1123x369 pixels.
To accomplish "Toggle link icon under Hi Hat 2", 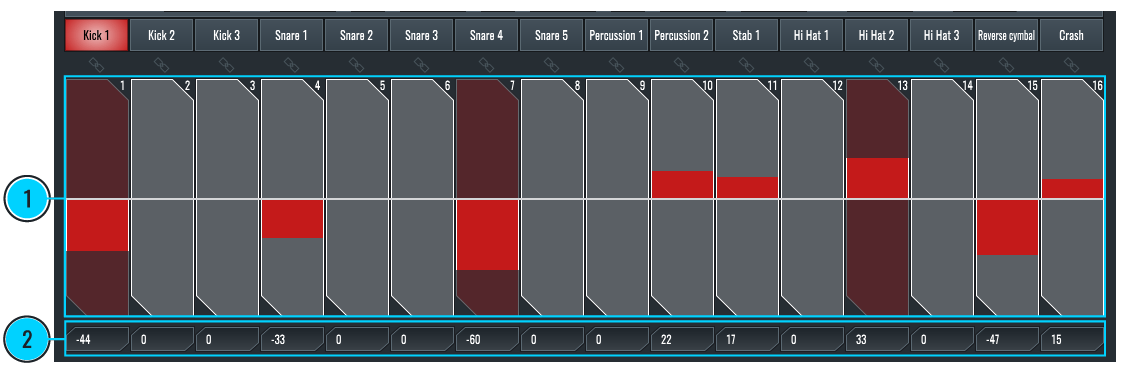I will click(x=877, y=64).
